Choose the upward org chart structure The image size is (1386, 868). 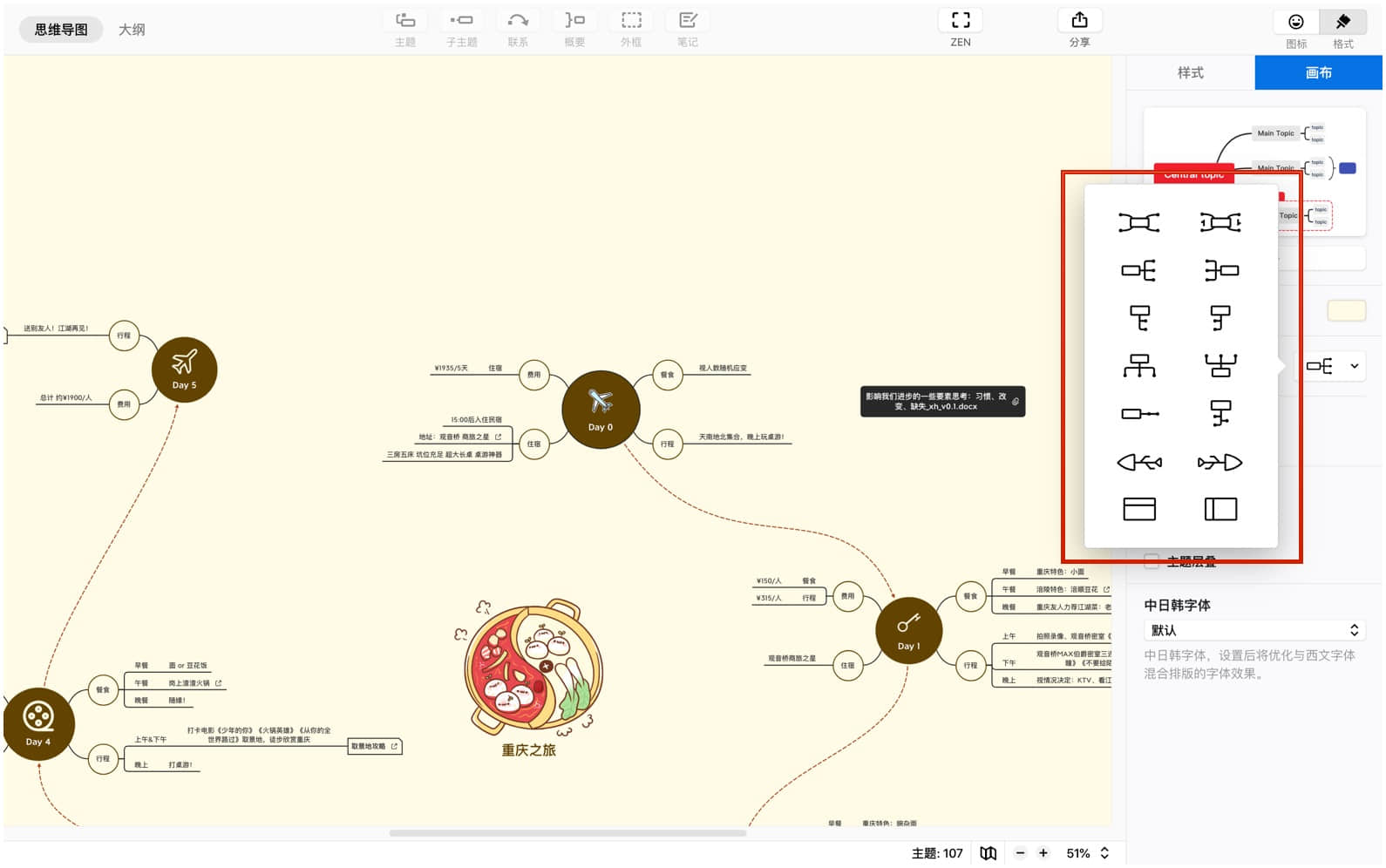click(1220, 366)
